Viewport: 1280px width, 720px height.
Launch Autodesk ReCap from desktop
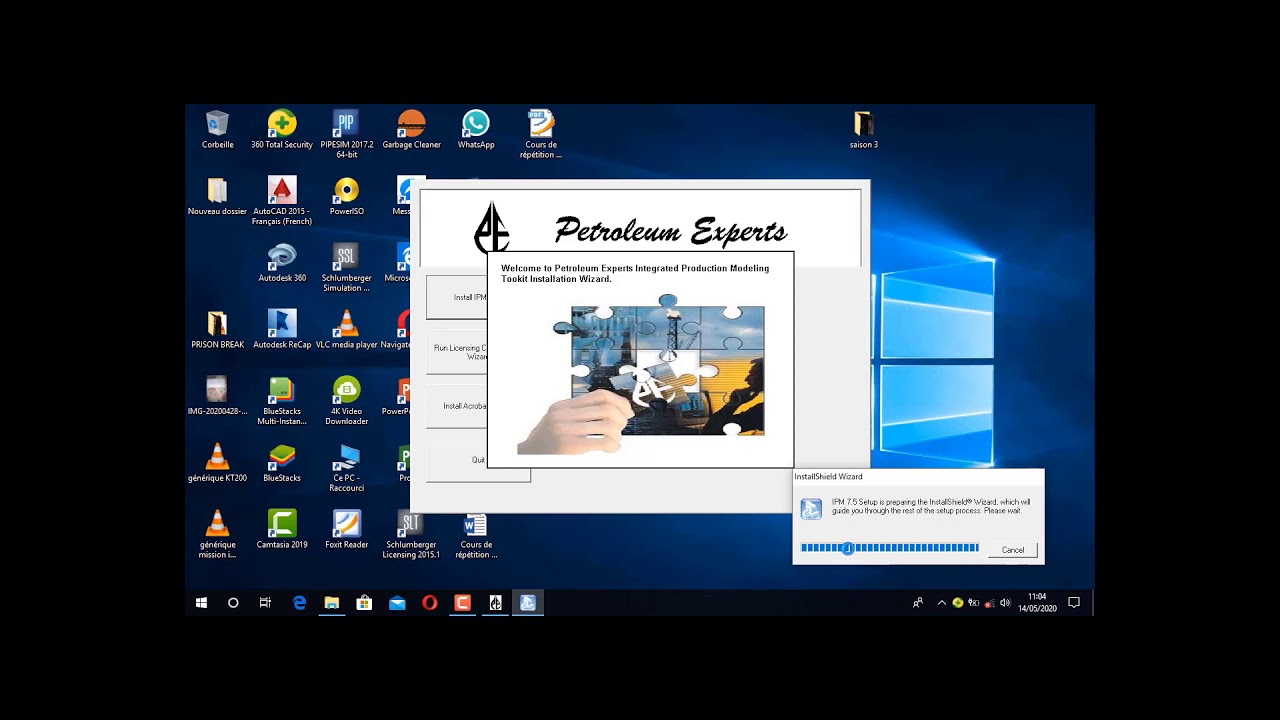point(282,330)
